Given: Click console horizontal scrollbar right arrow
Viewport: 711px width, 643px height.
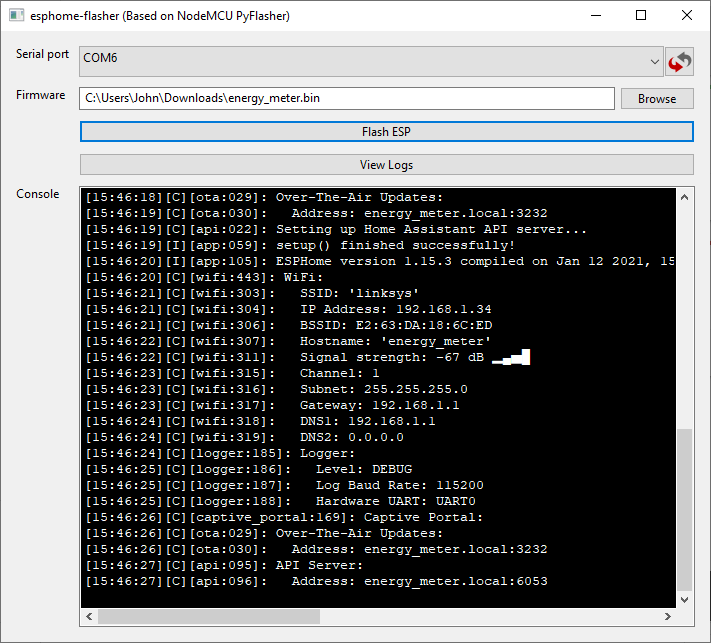Looking at the screenshot, I should pos(667,616).
